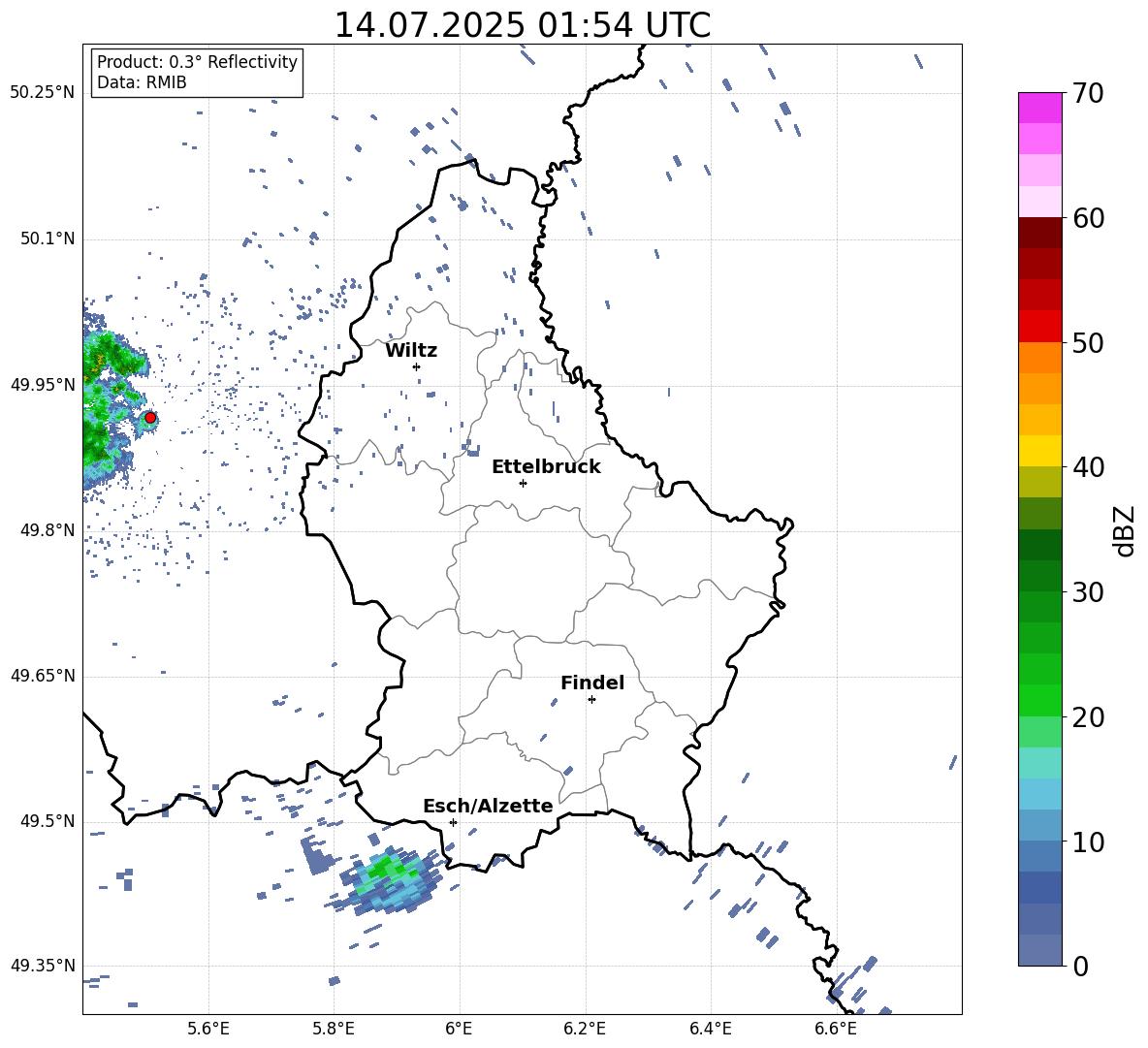Click the colorbar value 70
The image size is (1148, 1048).
pos(1088,94)
